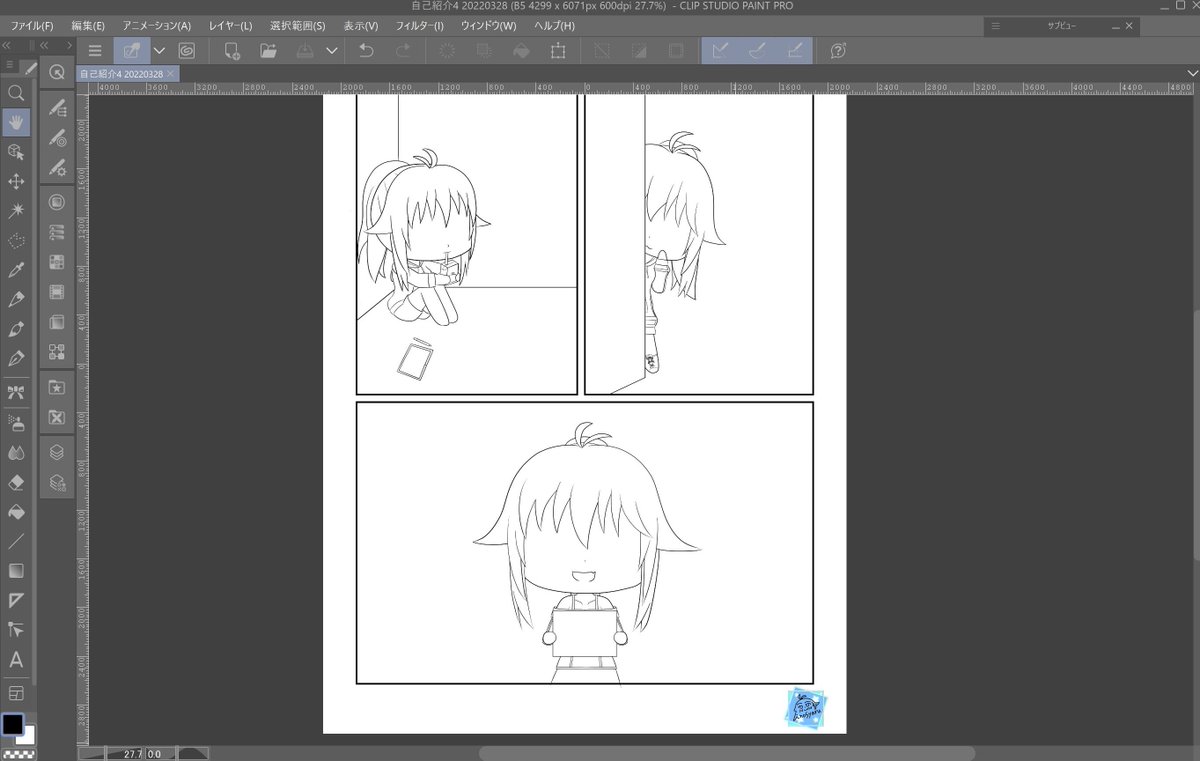Viewport: 1200px width, 761px height.
Task: Collapse the tool palette double-arrow
Action: tap(7, 45)
